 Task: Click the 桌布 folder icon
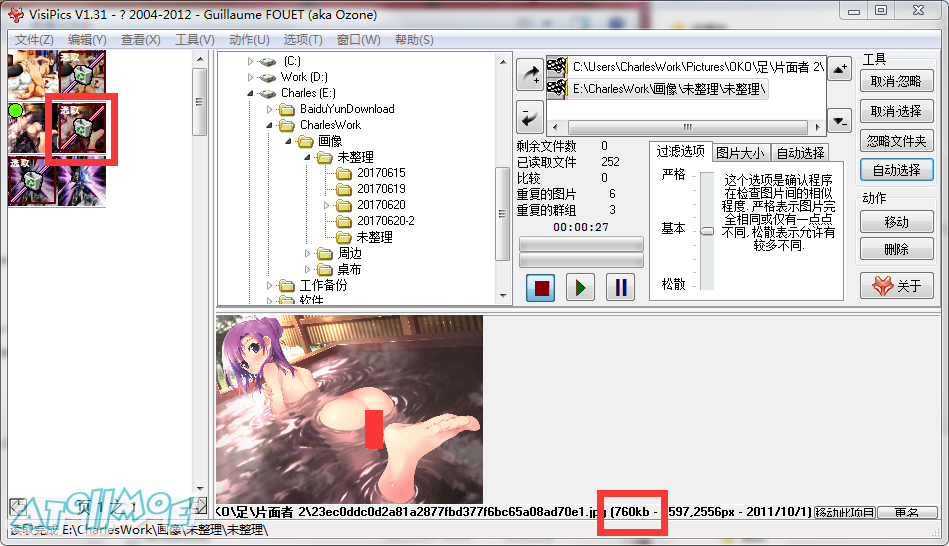(x=324, y=269)
